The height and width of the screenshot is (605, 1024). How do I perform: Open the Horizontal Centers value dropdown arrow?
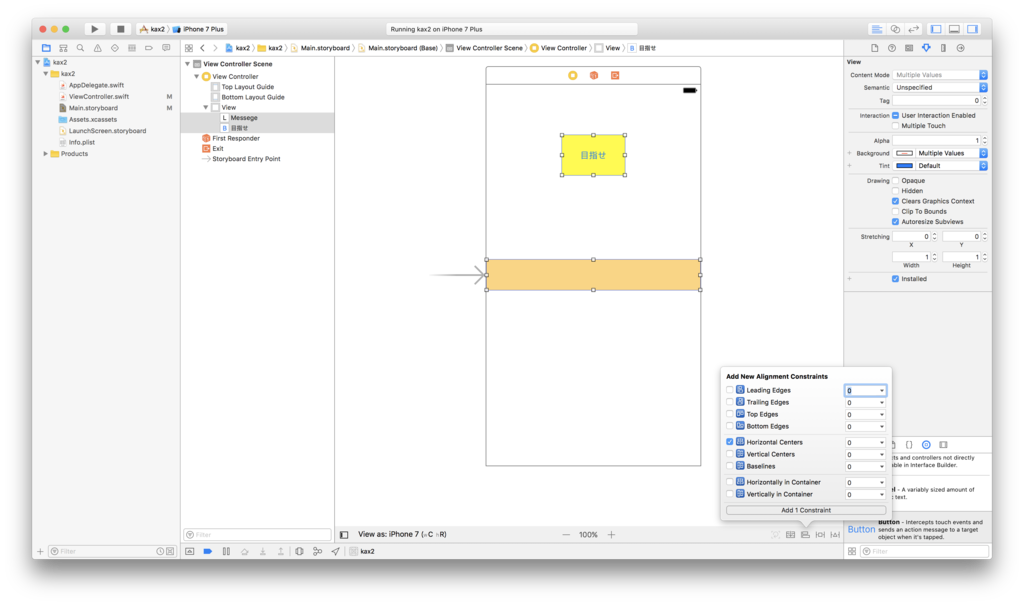882,443
